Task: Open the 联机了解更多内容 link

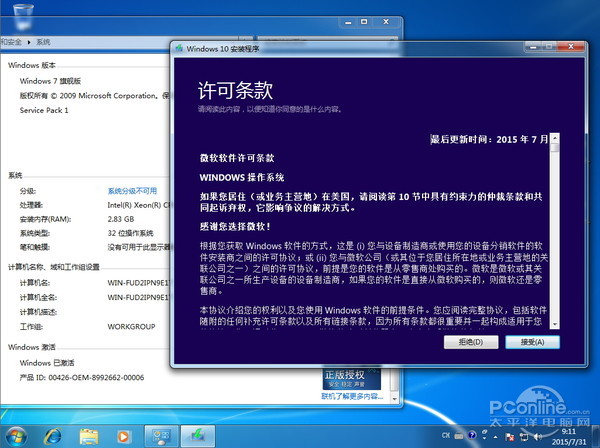Action: [x=350, y=396]
